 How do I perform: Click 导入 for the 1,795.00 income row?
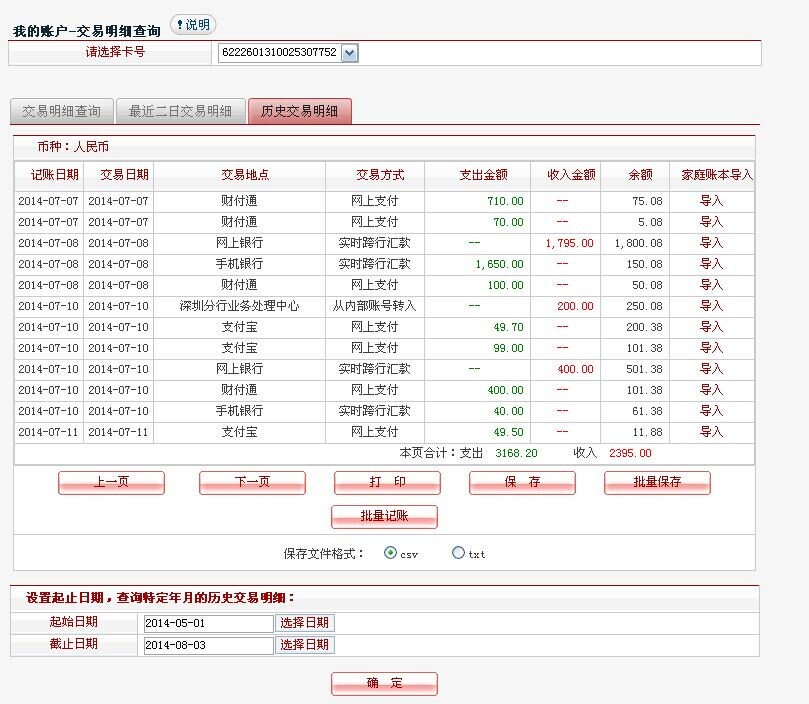click(711, 243)
